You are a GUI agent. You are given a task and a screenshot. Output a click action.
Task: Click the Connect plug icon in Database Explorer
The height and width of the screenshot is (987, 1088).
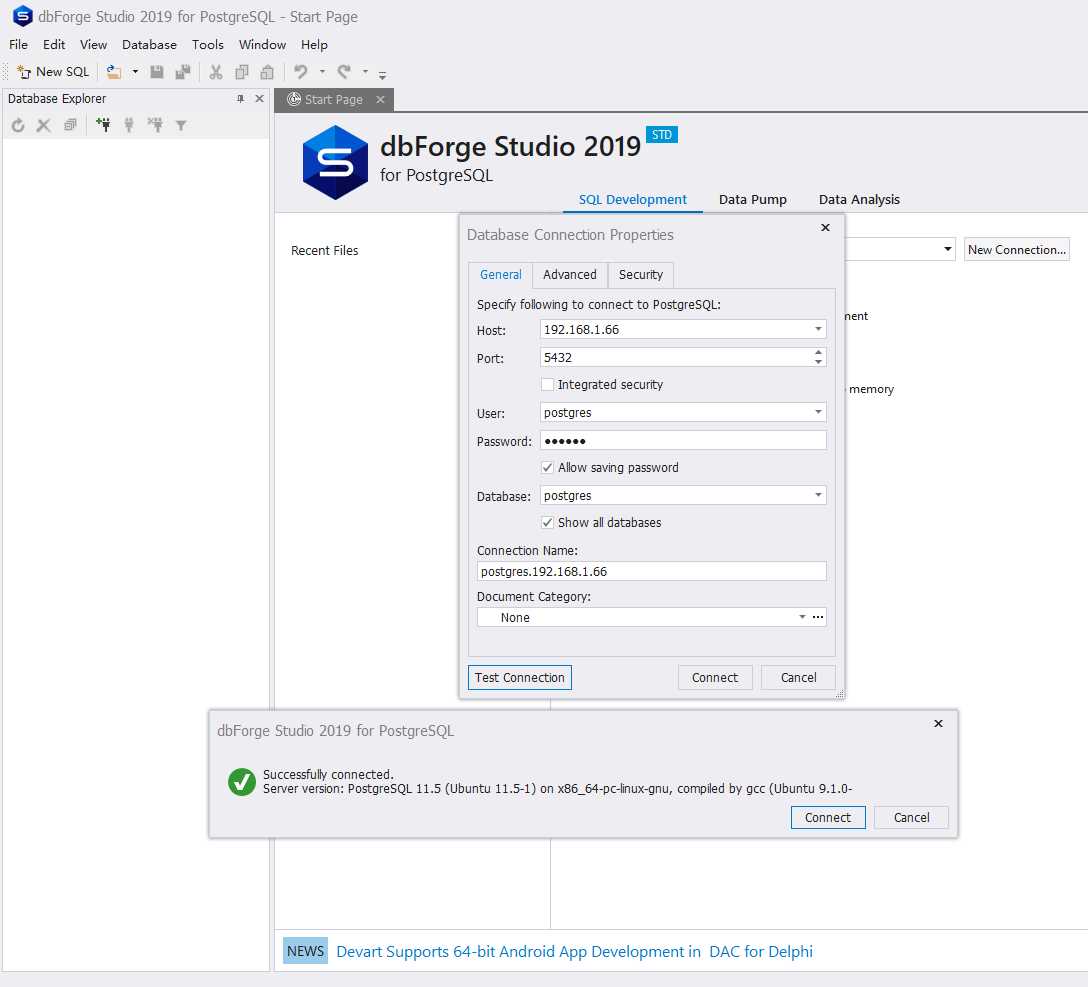pyautogui.click(x=129, y=125)
